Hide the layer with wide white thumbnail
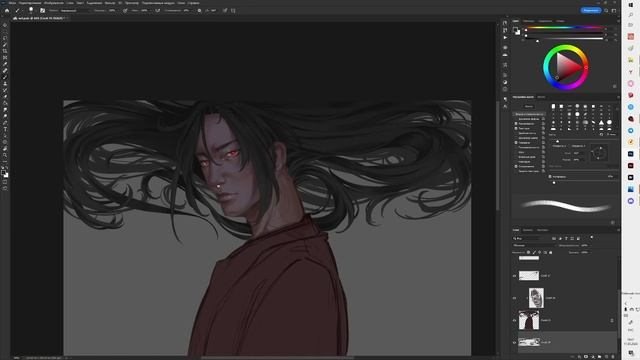 [x=514, y=276]
